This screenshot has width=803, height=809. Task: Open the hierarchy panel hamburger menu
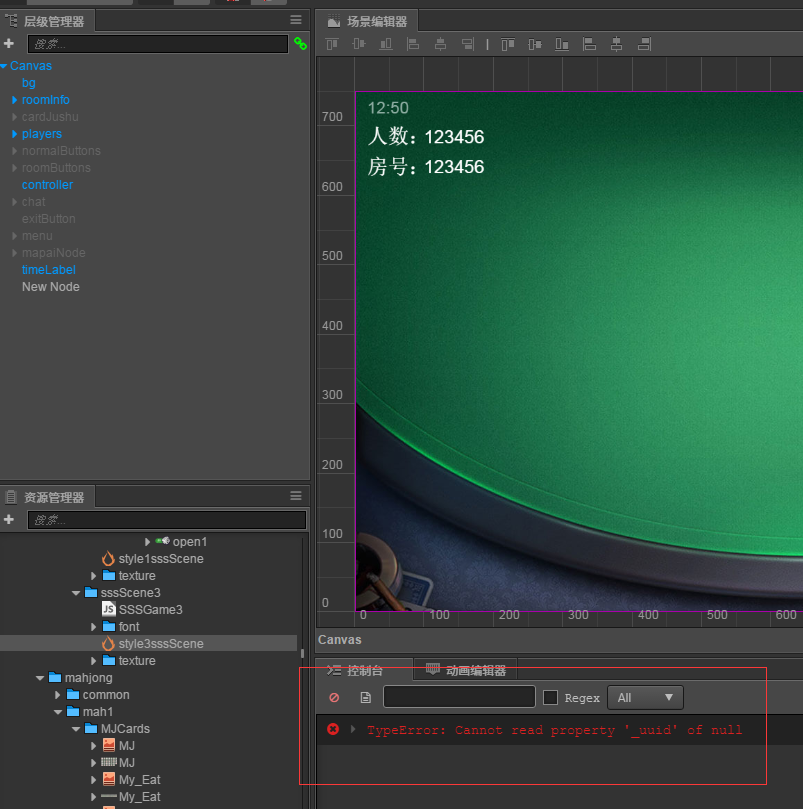pos(296,20)
